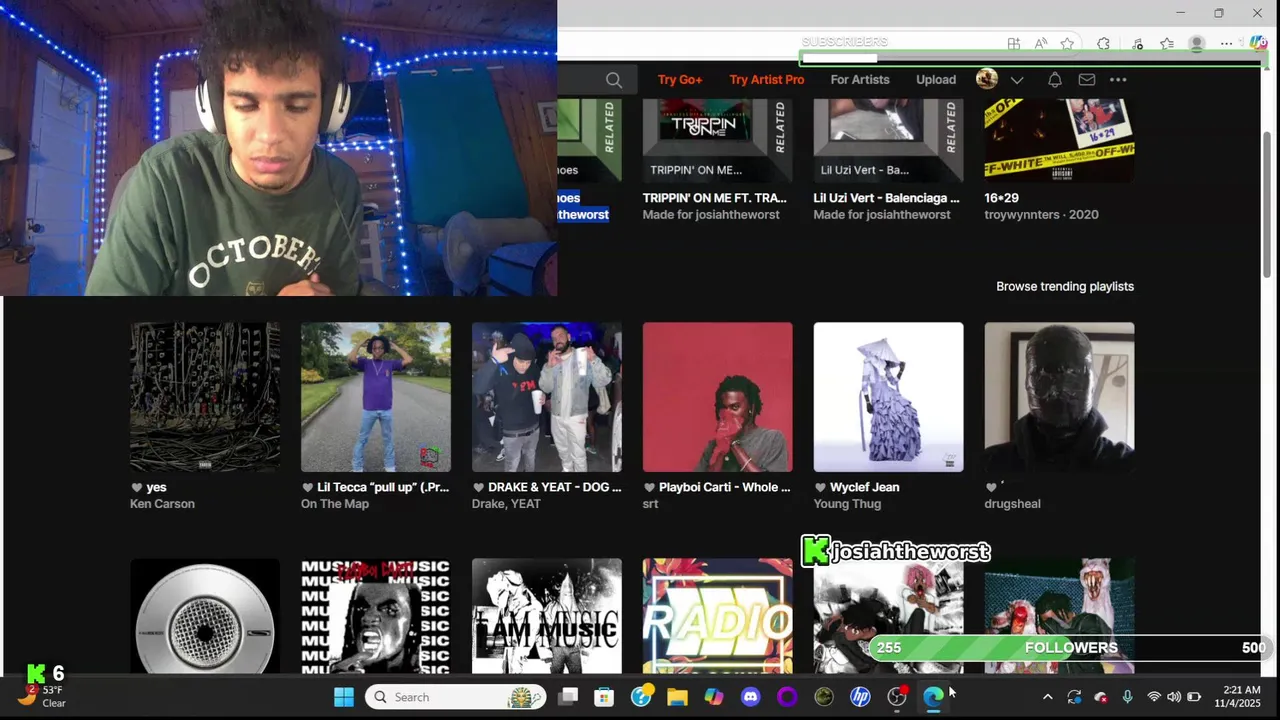The width and height of the screenshot is (1280, 720).
Task: Show hidden system tray icons chevron
Action: (1047, 697)
